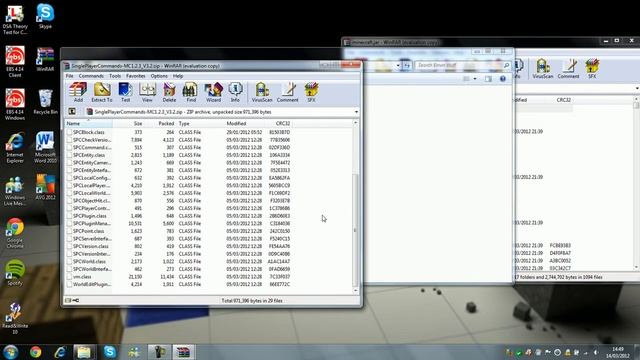This screenshot has height=360, width=640.
Task: Click the scroll down arrow of the file list
Action: click(355, 291)
